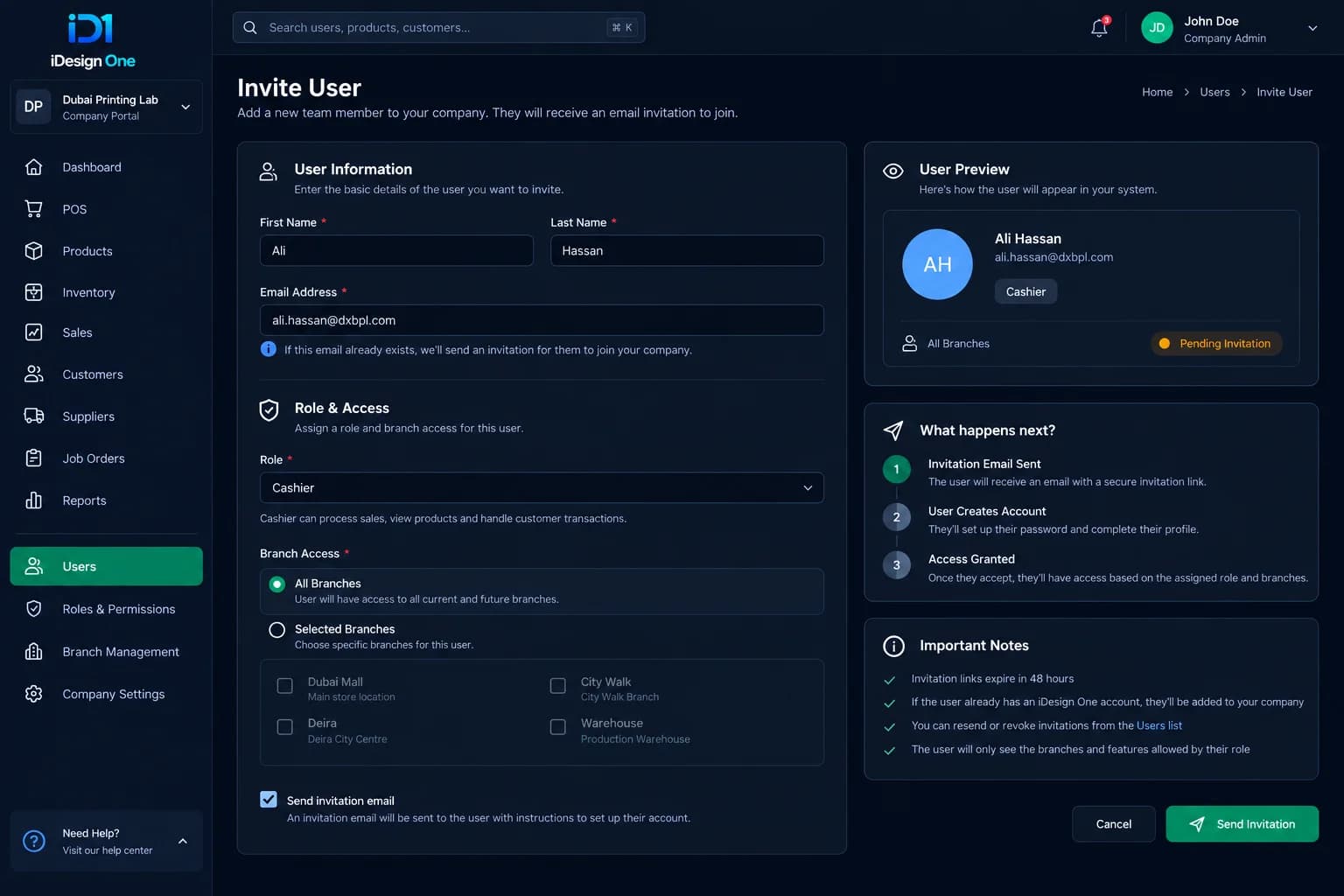Click the Role & Access shield icon
This screenshot has height=896, width=1344.
[x=269, y=409]
